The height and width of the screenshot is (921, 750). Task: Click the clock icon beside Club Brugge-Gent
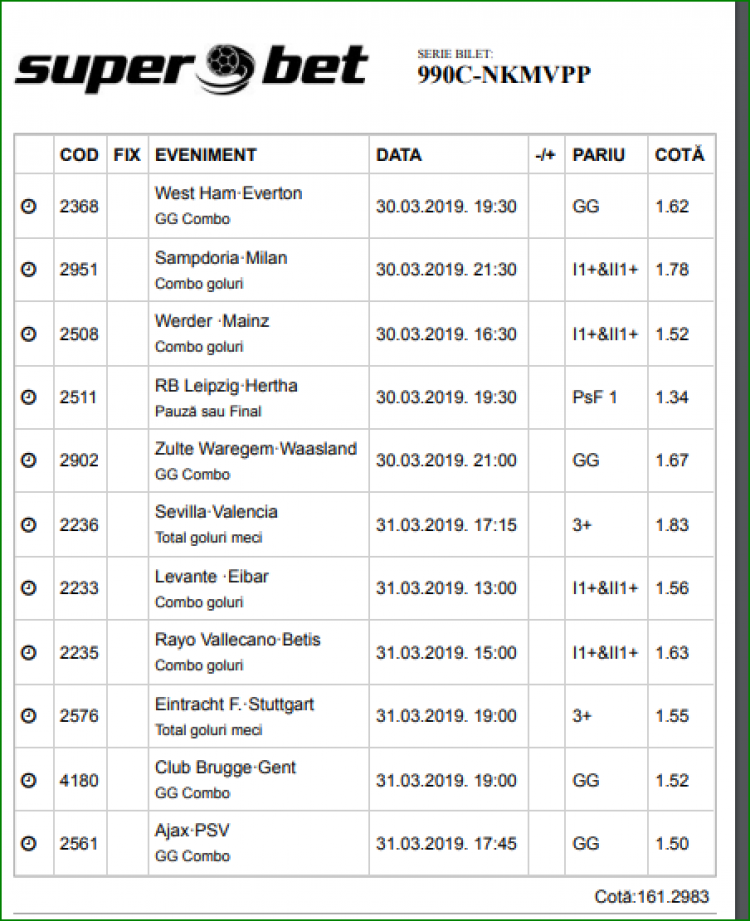tap(29, 779)
